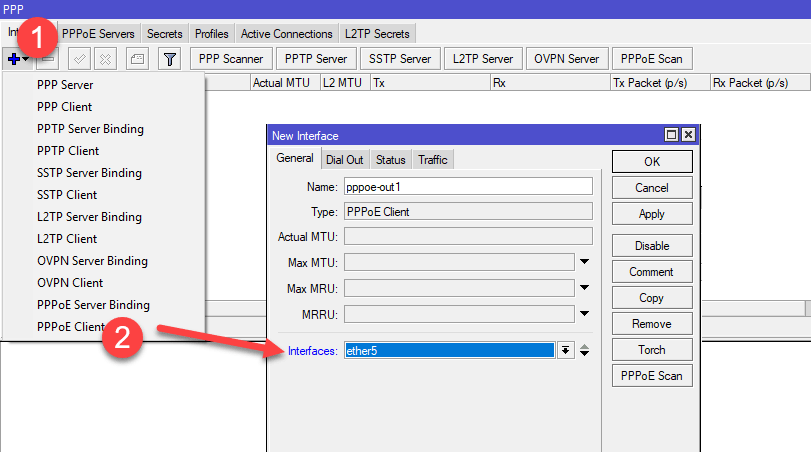Click the PPTP Server button
The width and height of the screenshot is (811, 452).
[x=316, y=59]
